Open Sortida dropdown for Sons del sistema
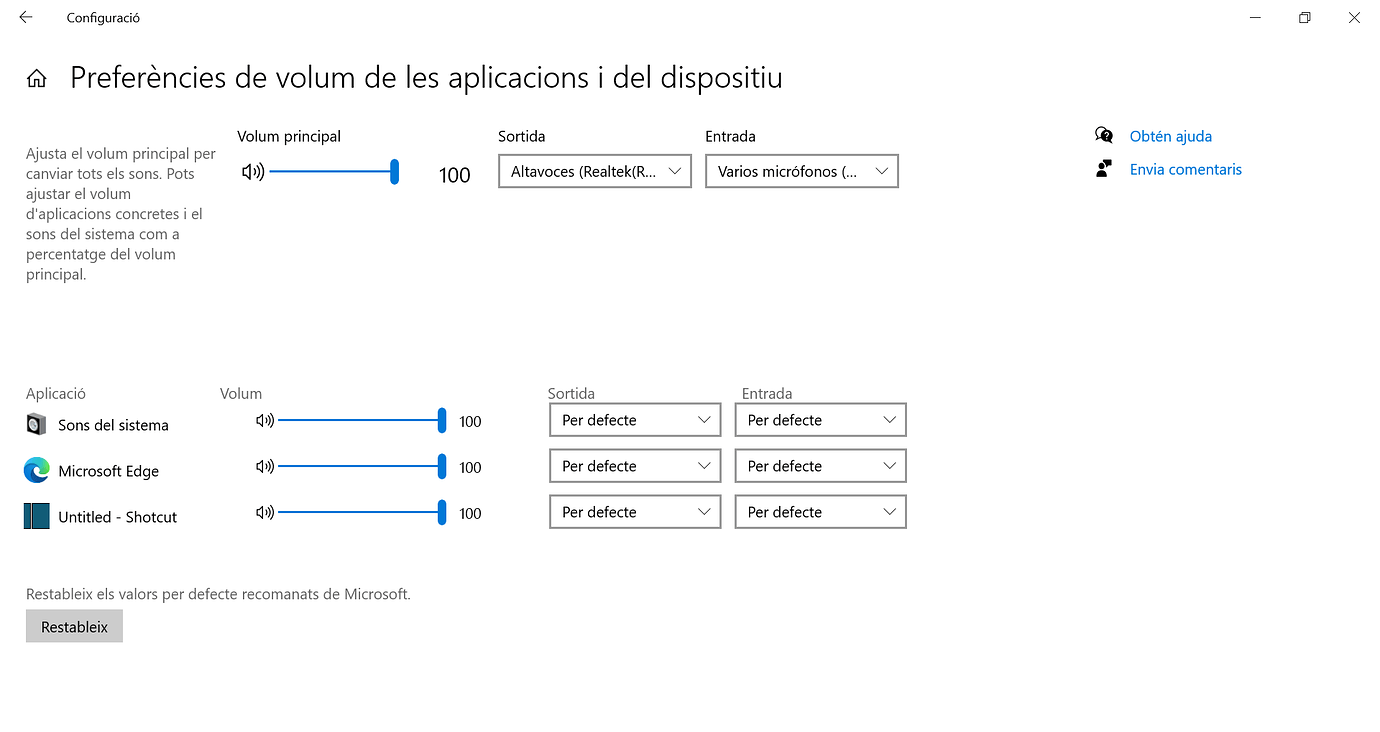Screen dimensions: 1380x732 635,420
